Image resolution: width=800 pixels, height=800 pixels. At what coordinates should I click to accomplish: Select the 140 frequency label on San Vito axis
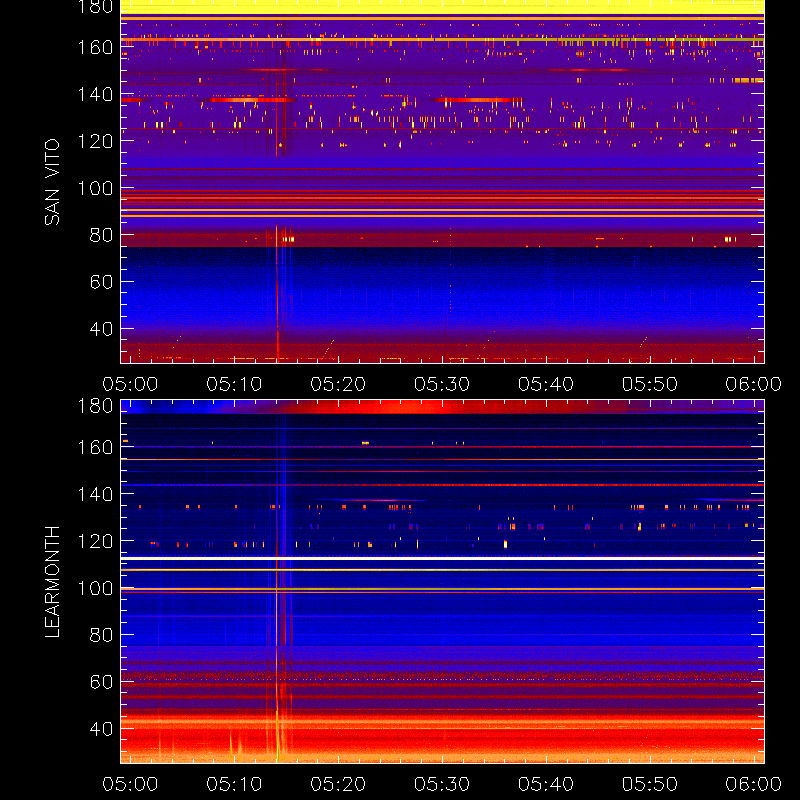95,94
